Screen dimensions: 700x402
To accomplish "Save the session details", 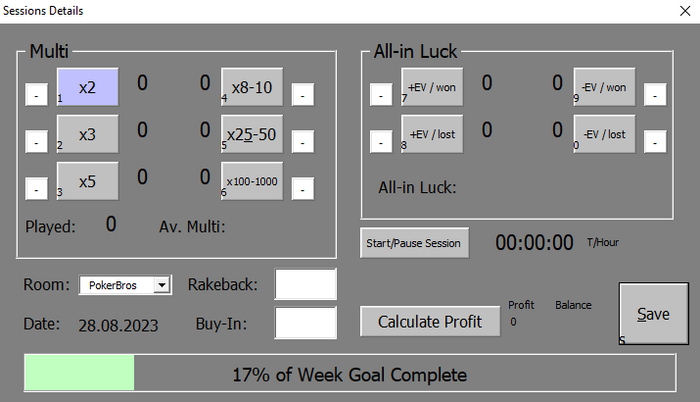I will pos(653,314).
